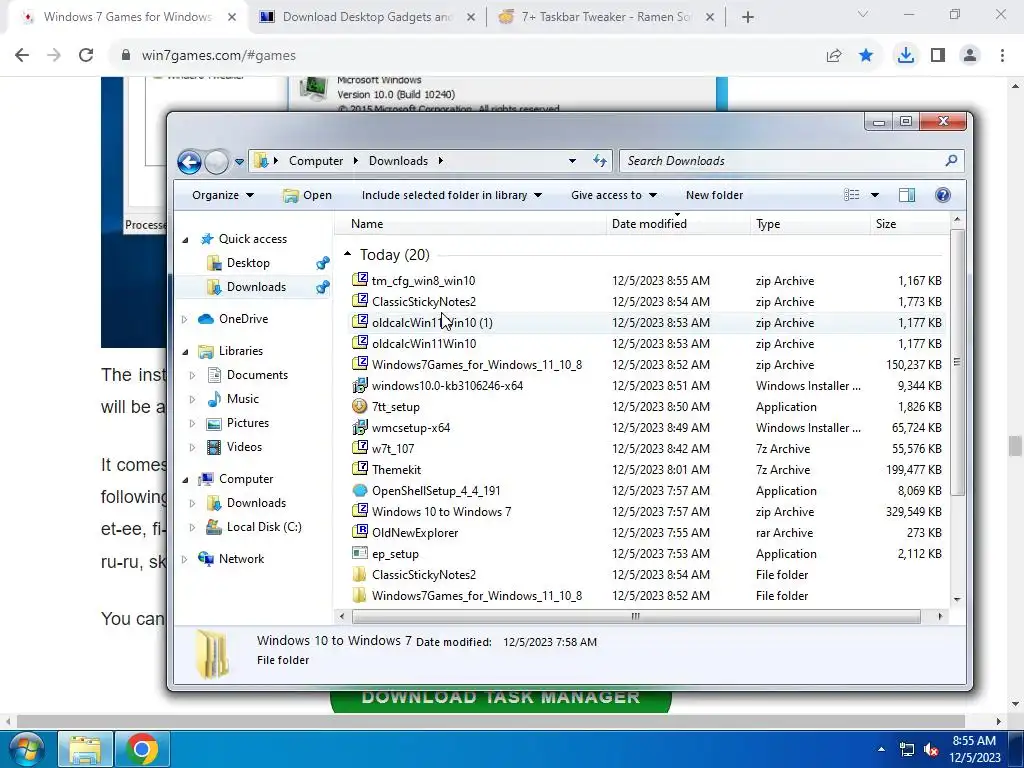Open the Chrome three-dot menu
Viewport: 1024px width, 768px height.
pos(1002,56)
